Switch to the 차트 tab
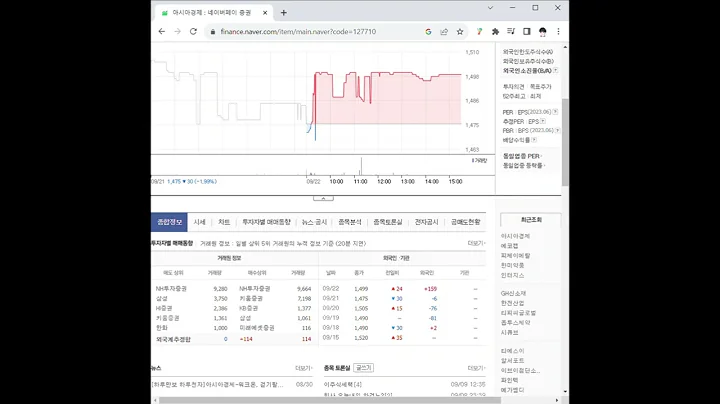This screenshot has width=720, height=404. [x=224, y=222]
